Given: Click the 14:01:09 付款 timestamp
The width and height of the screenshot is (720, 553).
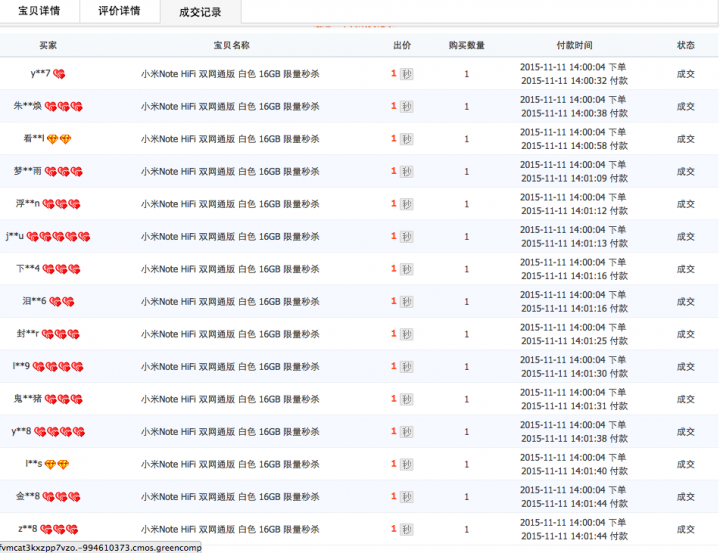Looking at the screenshot, I should click(574, 179).
